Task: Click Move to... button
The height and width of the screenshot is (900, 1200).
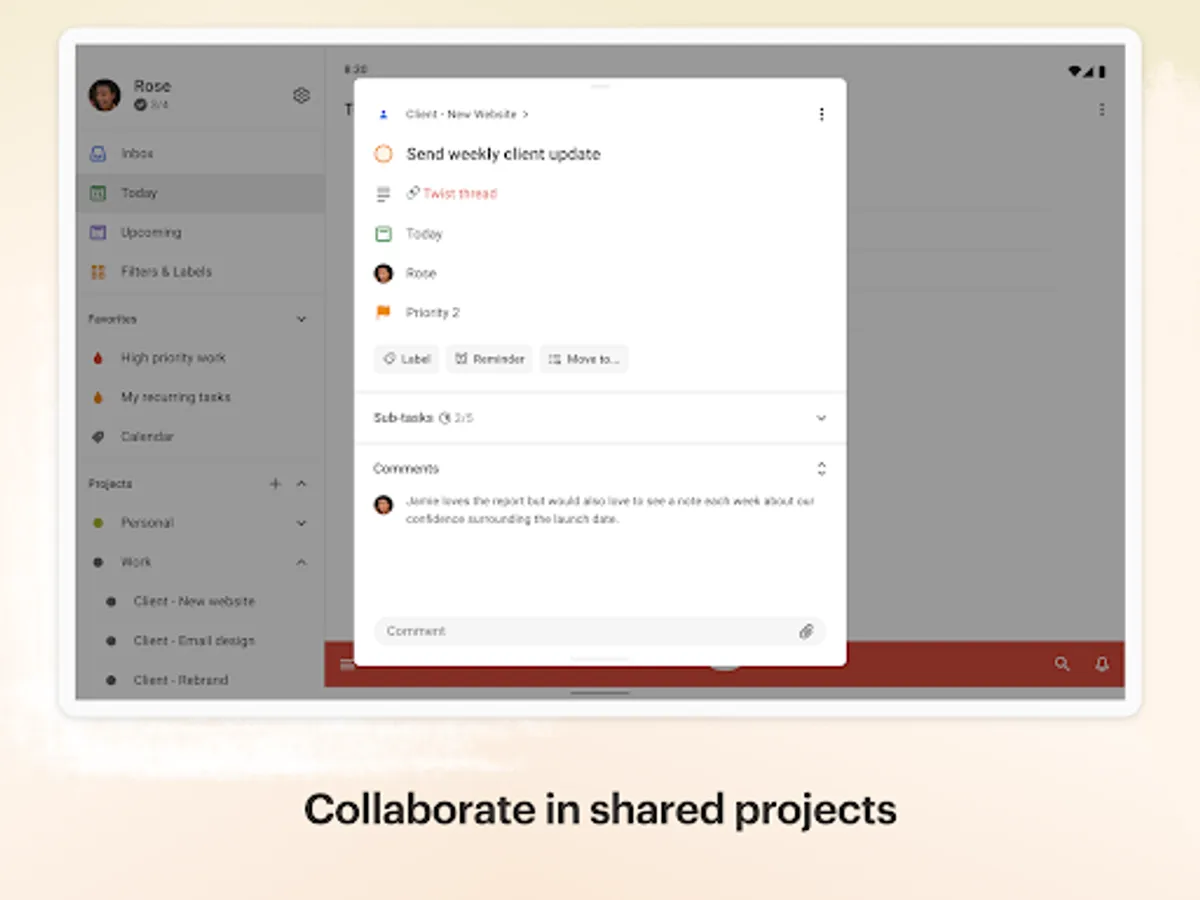Action: tap(584, 359)
